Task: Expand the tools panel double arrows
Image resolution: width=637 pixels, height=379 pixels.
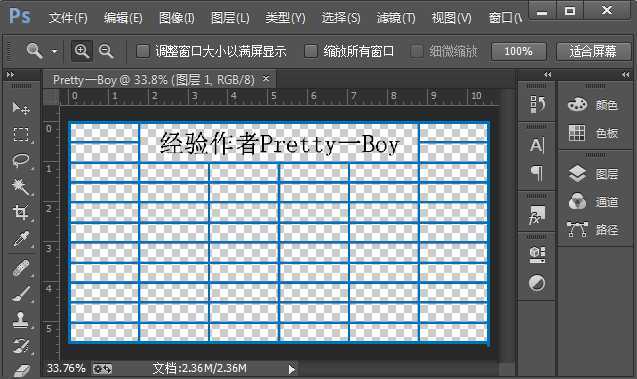Action: [10, 75]
